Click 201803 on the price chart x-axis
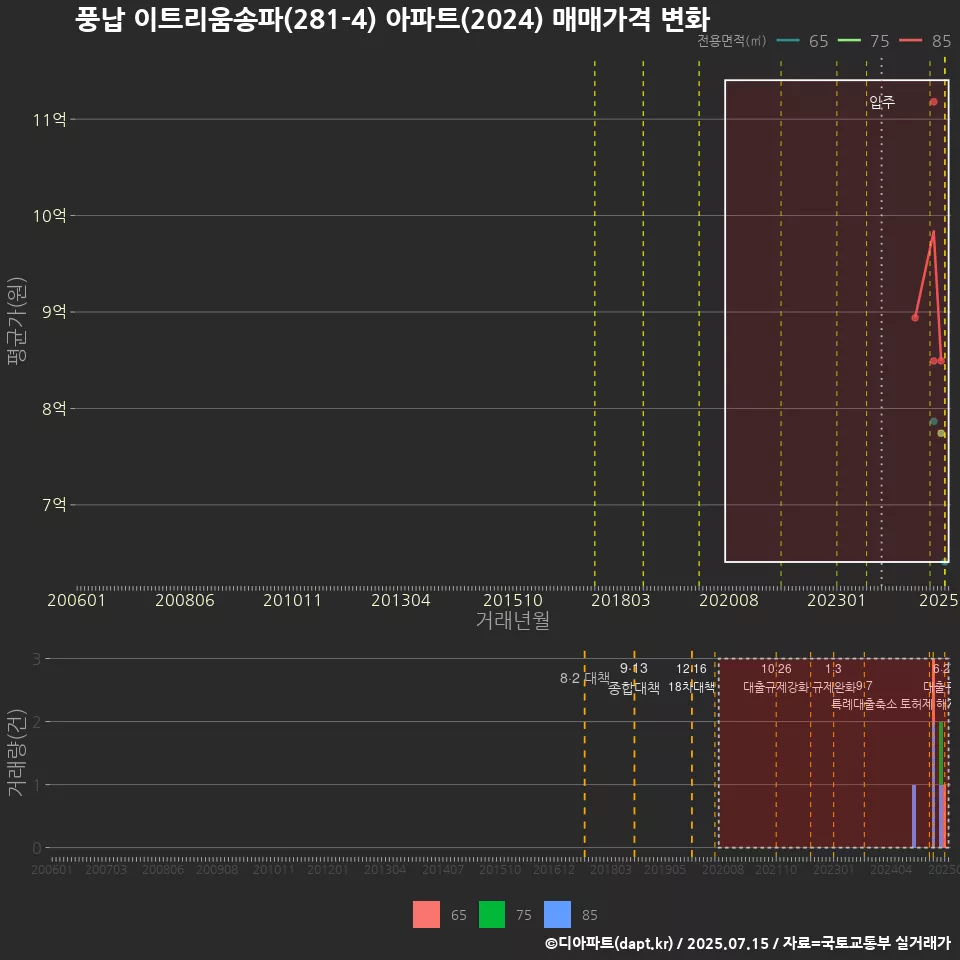The height and width of the screenshot is (960, 960). [620, 600]
